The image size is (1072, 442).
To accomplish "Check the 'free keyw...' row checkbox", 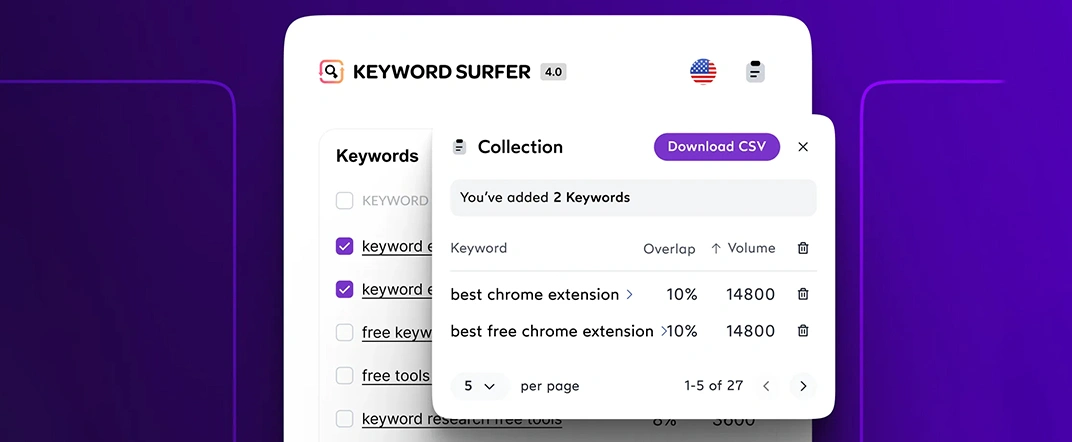I will 345,333.
